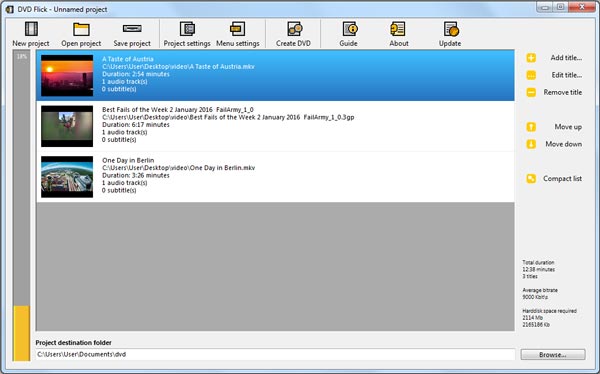Click the 'Duration: 2:54 minutes' line
Screen dimensions: 600x374
tap(135, 74)
